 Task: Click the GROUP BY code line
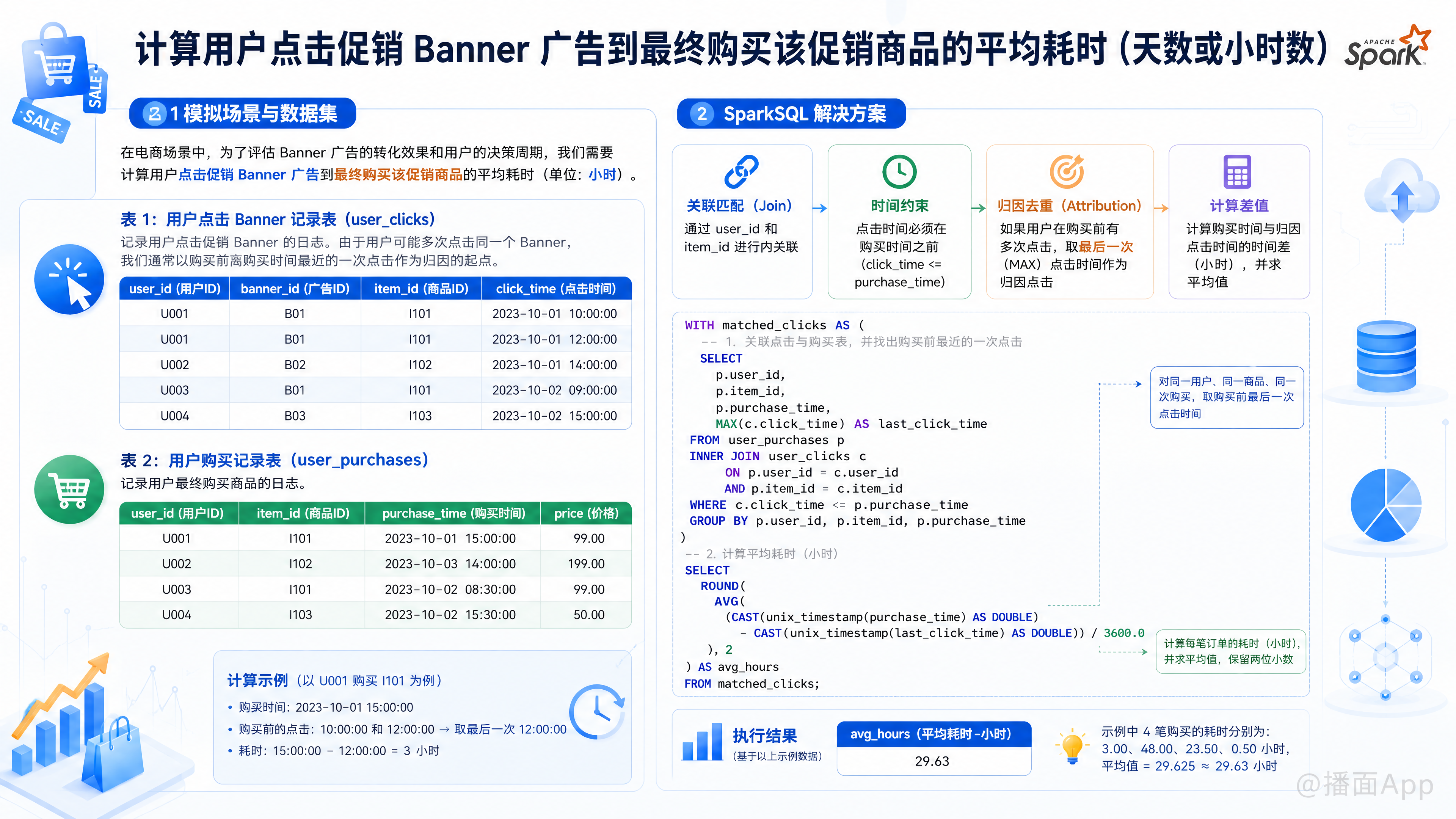coord(857,521)
